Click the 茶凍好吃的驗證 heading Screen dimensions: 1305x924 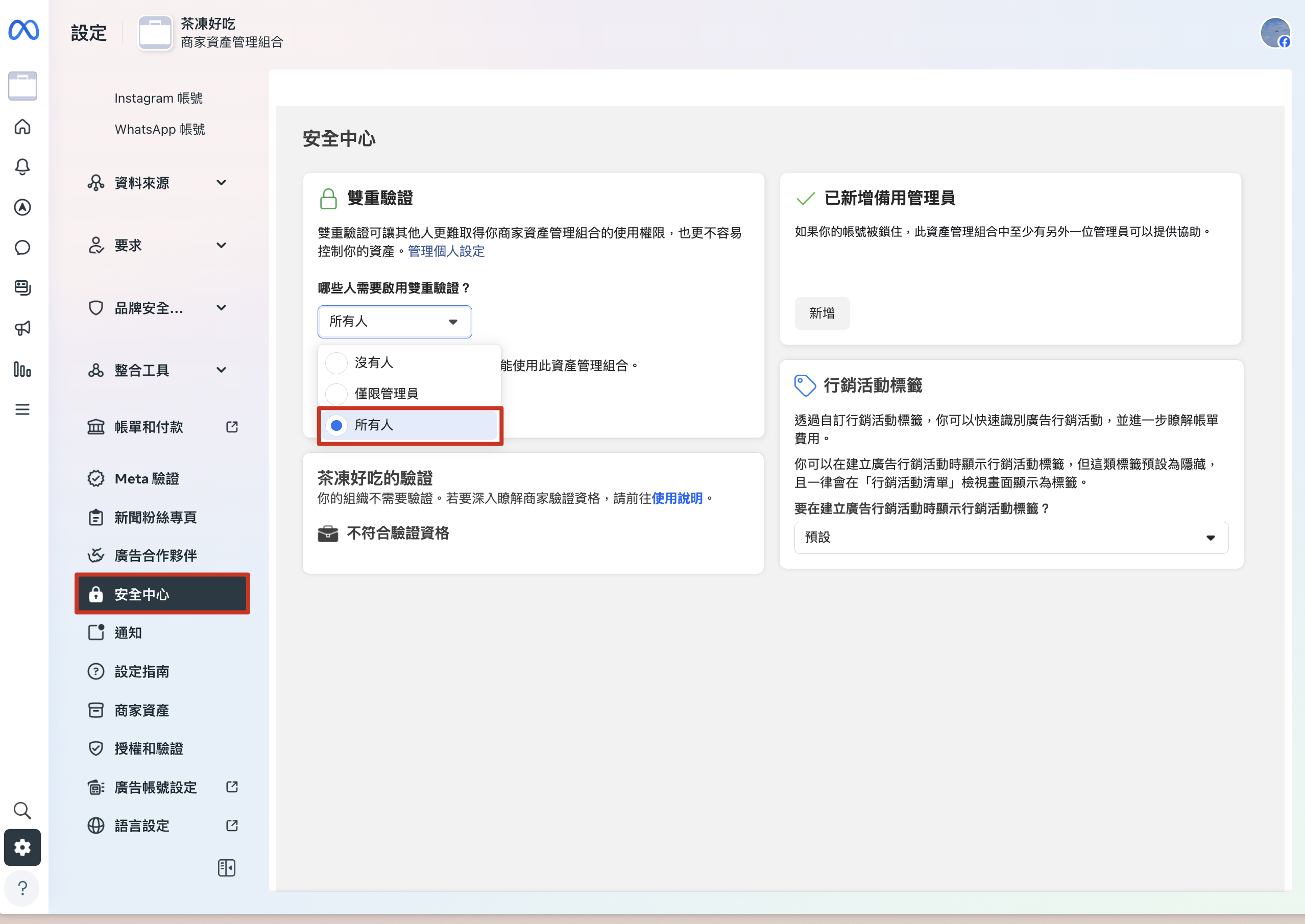375,478
